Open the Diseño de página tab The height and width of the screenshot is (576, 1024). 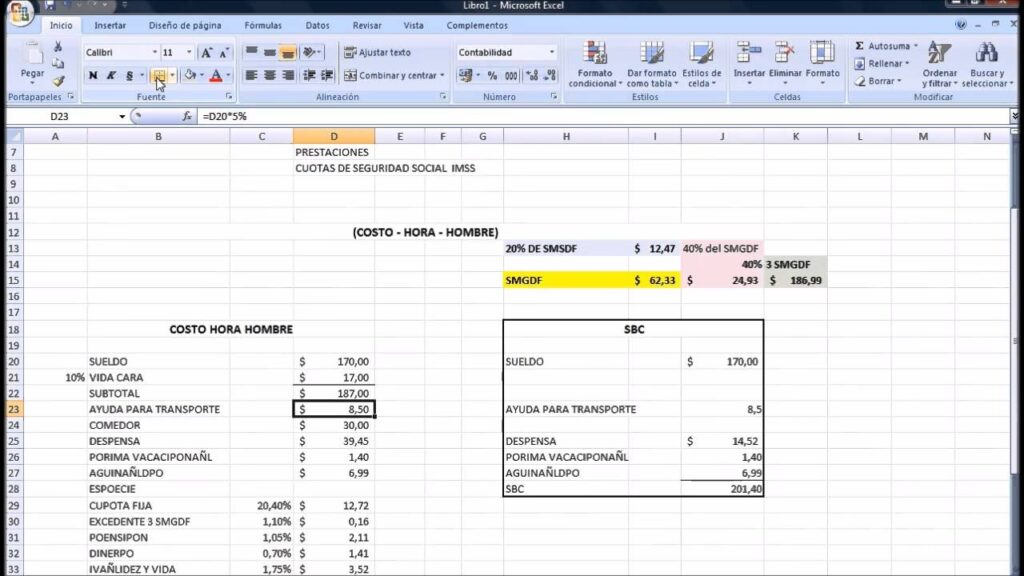(x=185, y=25)
